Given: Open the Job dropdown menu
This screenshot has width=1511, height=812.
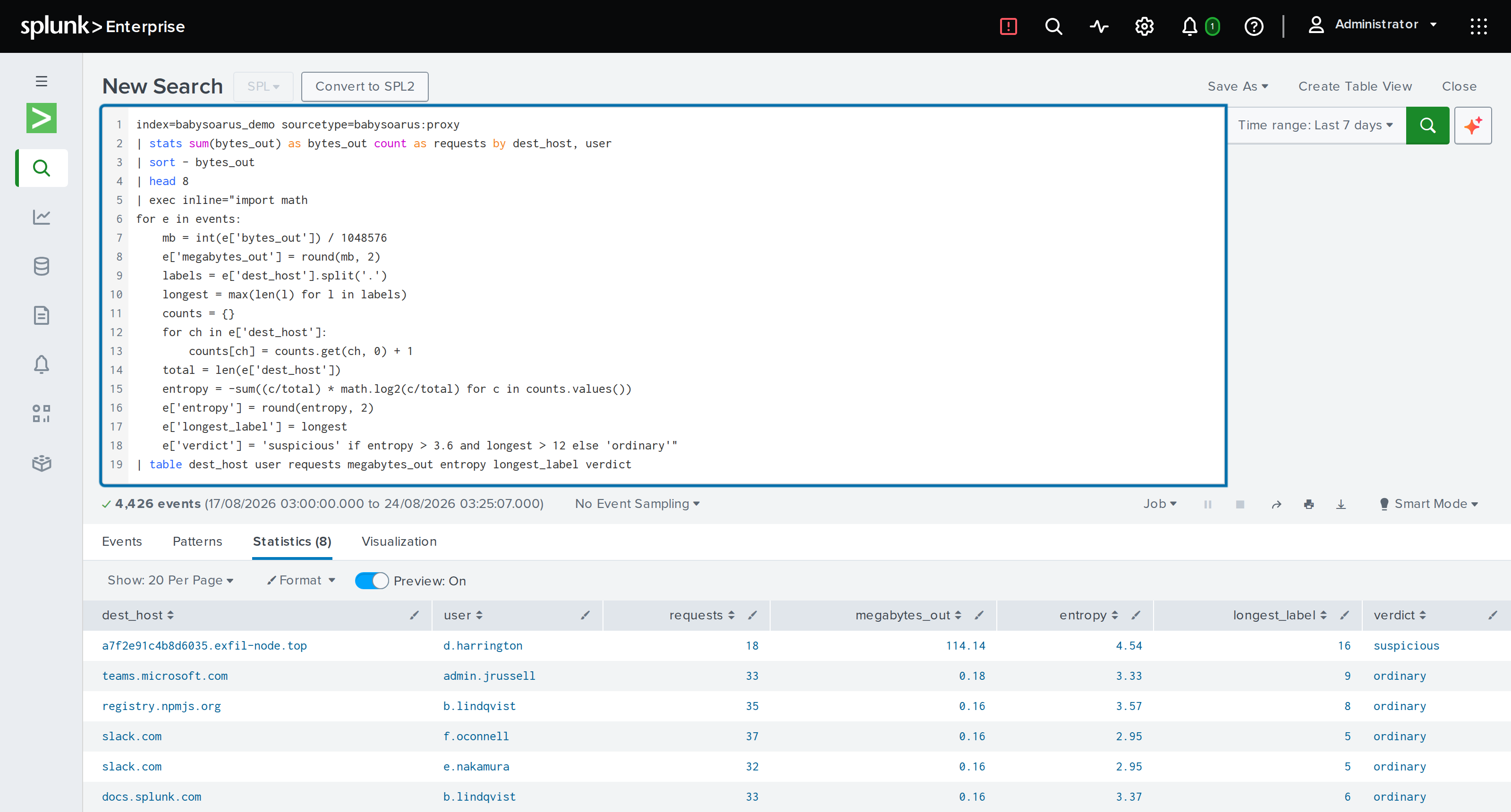Looking at the screenshot, I should [1160, 504].
